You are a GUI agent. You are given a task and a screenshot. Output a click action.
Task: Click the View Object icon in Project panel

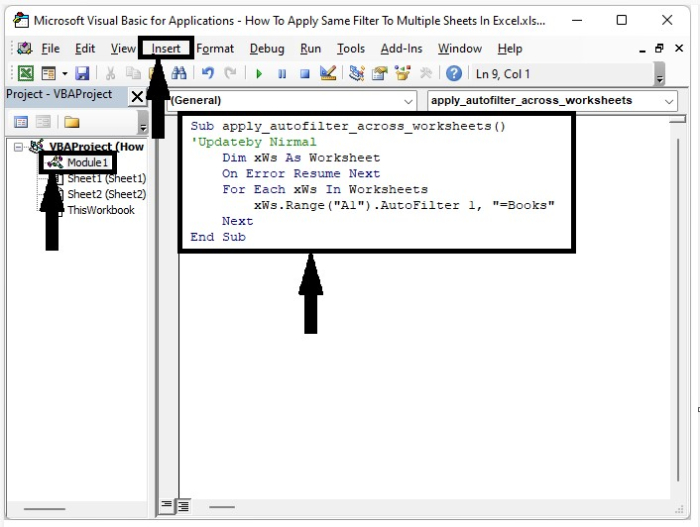43,121
